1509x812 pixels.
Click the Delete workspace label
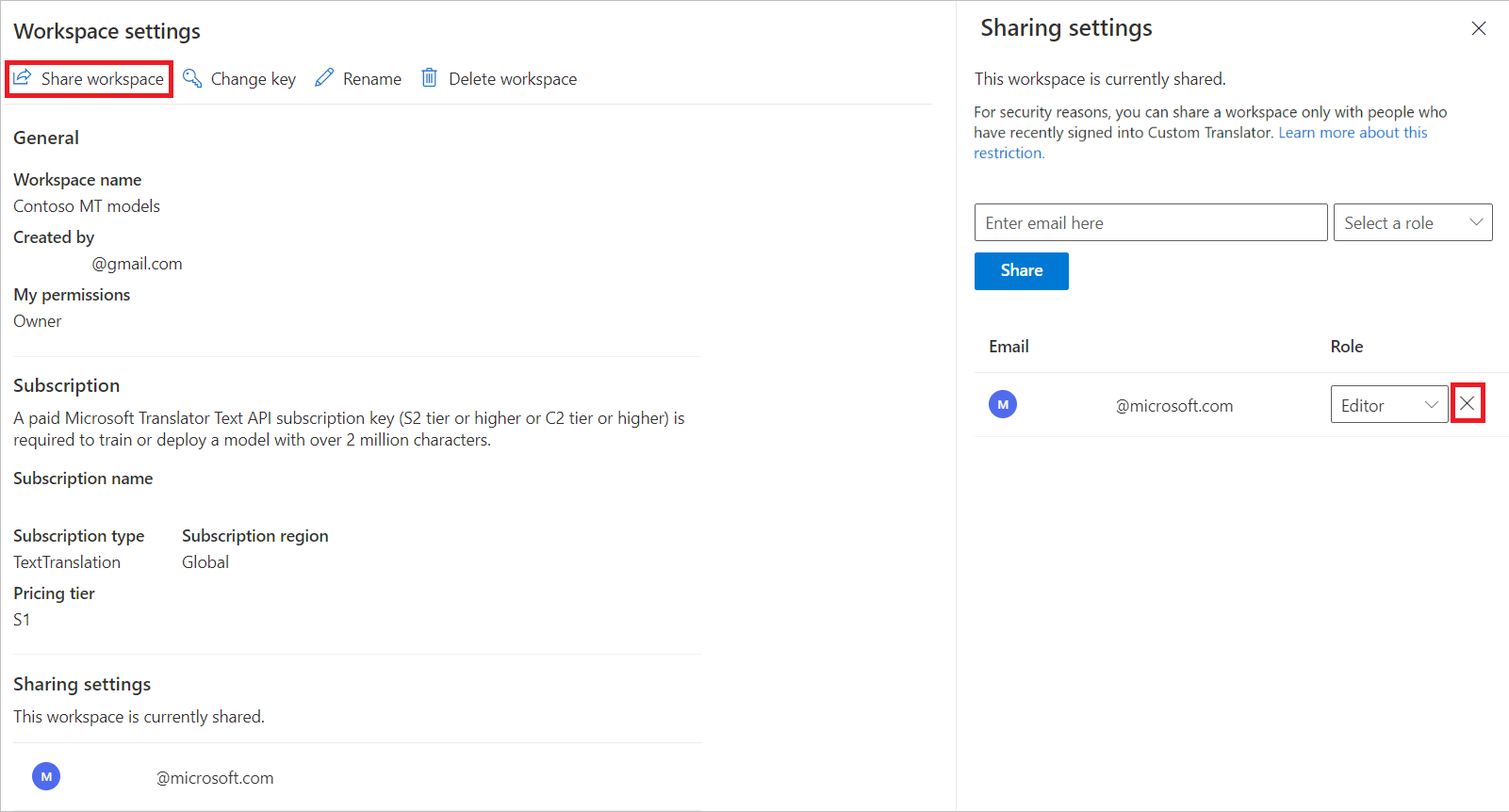[513, 79]
